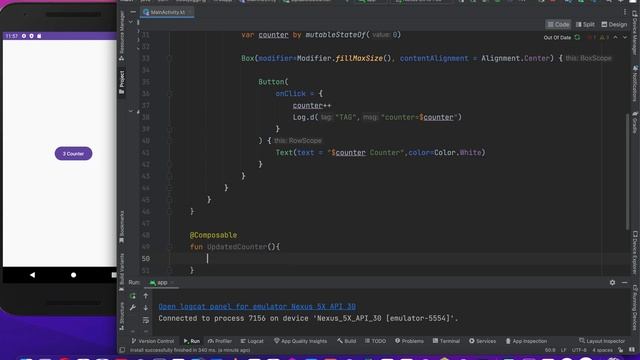Open the Profiler tool window
640x360 pixels.
(220, 341)
